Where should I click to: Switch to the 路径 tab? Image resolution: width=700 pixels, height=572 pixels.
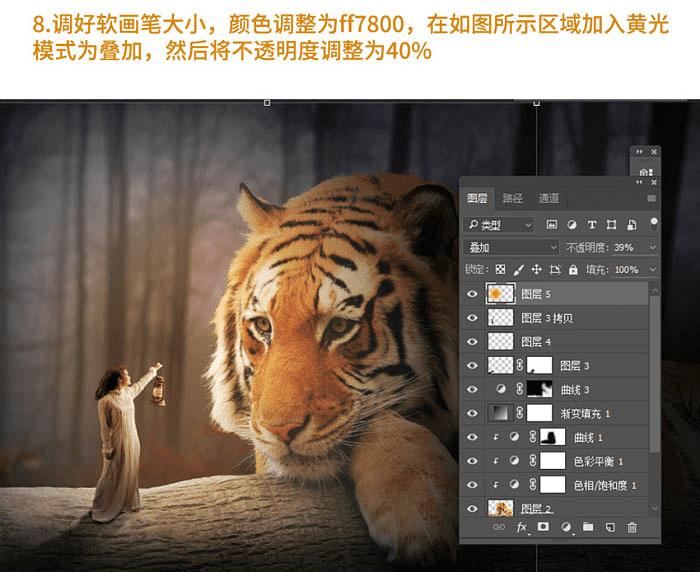click(x=512, y=198)
